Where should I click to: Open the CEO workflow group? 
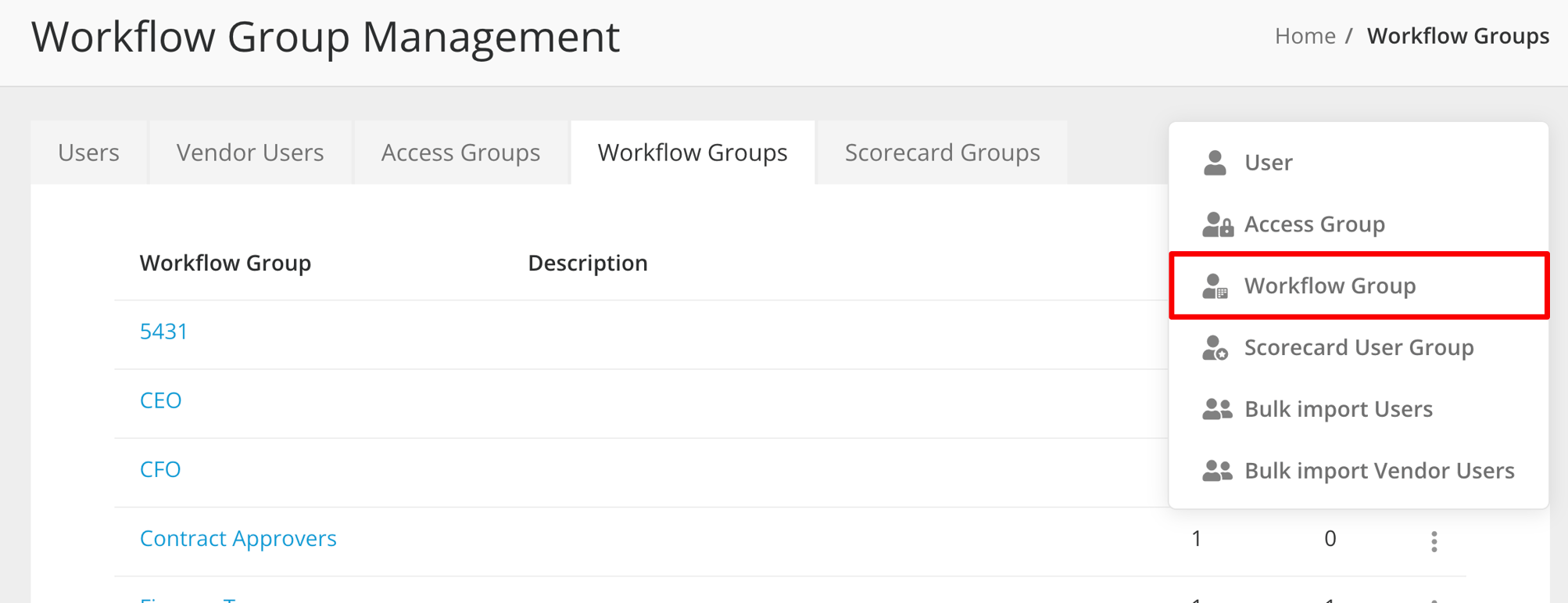click(161, 400)
